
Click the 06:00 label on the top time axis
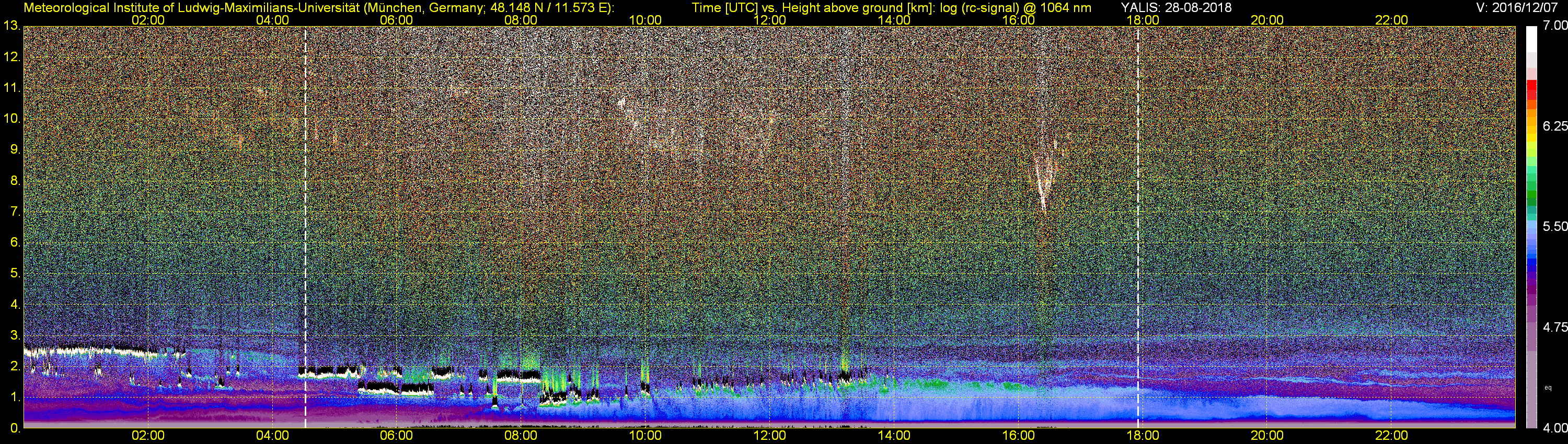coord(396,20)
